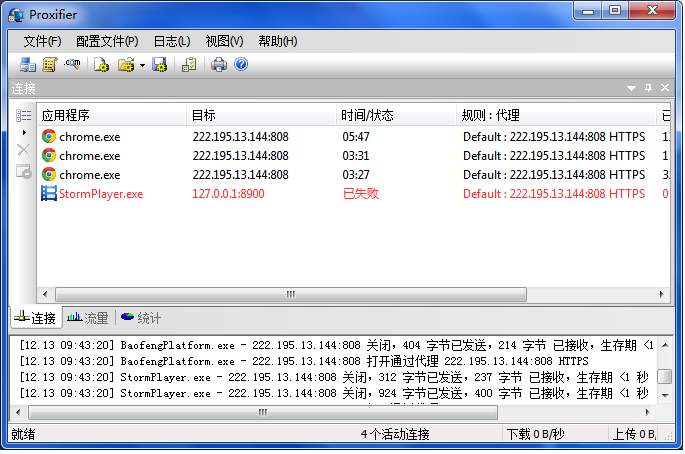Screen dimensions: 685x454
Task: Click 4 个活动连接 status bar entry
Action: click(395, 434)
